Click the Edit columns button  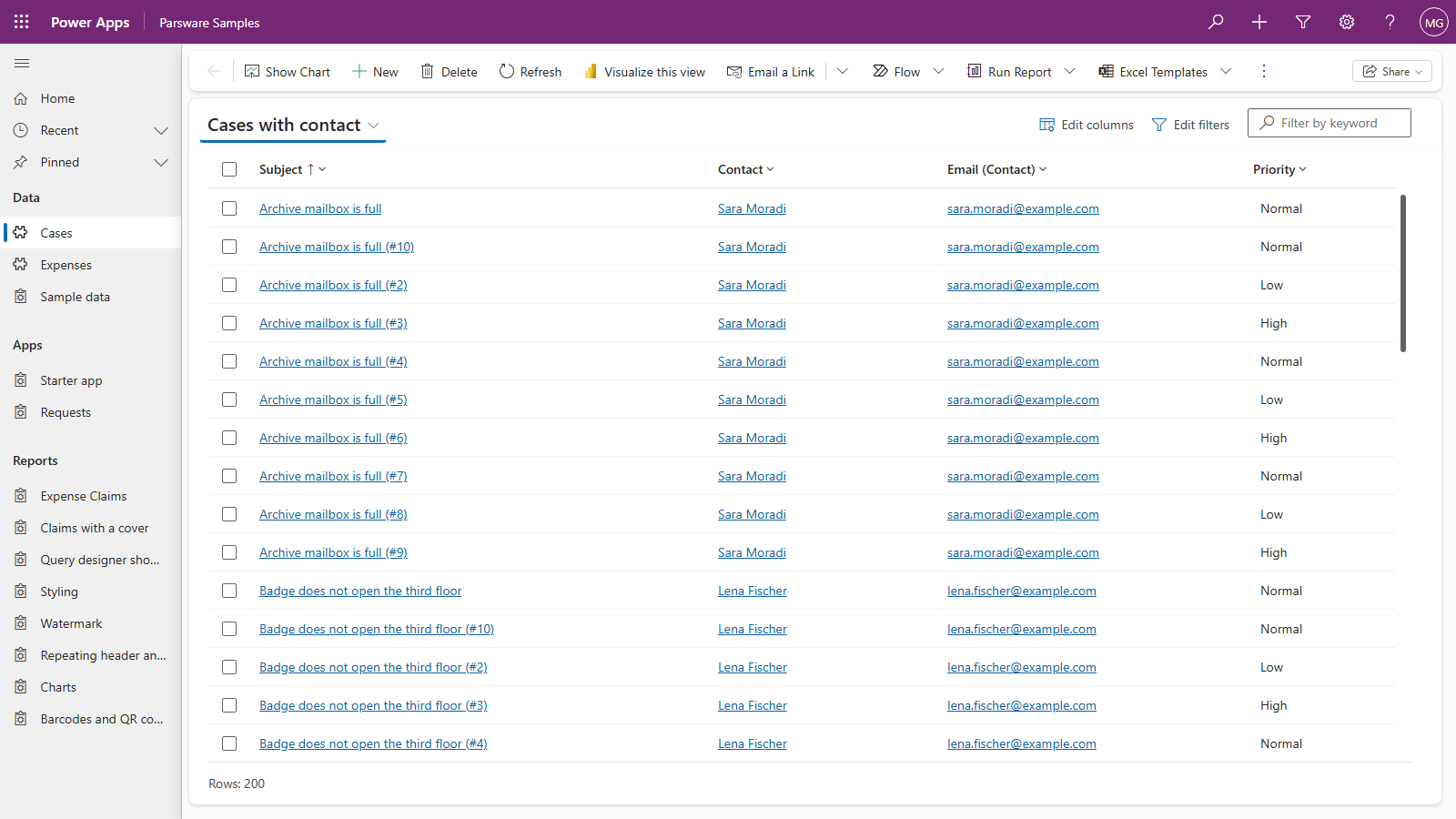point(1087,125)
